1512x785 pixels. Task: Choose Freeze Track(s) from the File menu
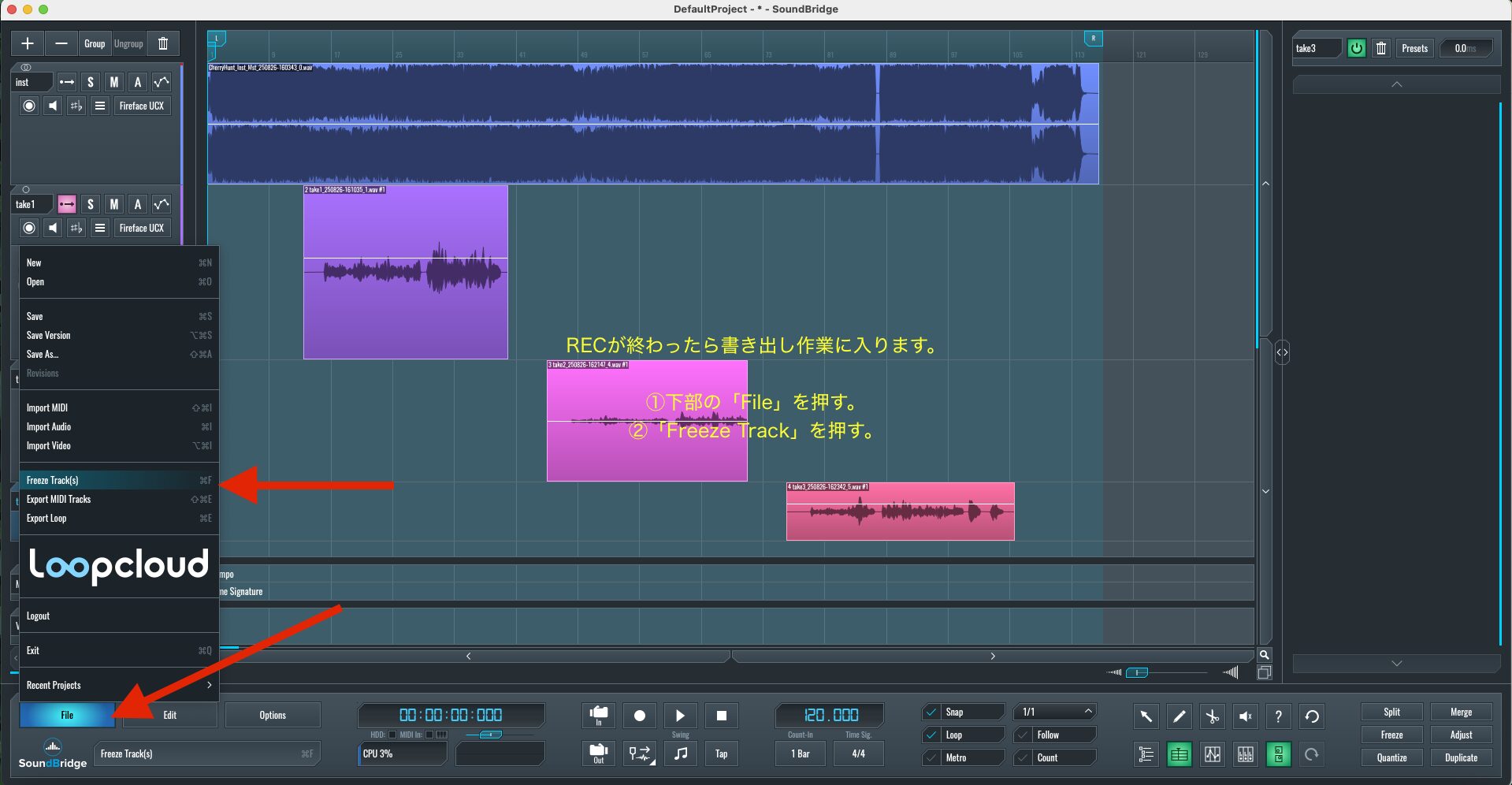[x=119, y=480]
